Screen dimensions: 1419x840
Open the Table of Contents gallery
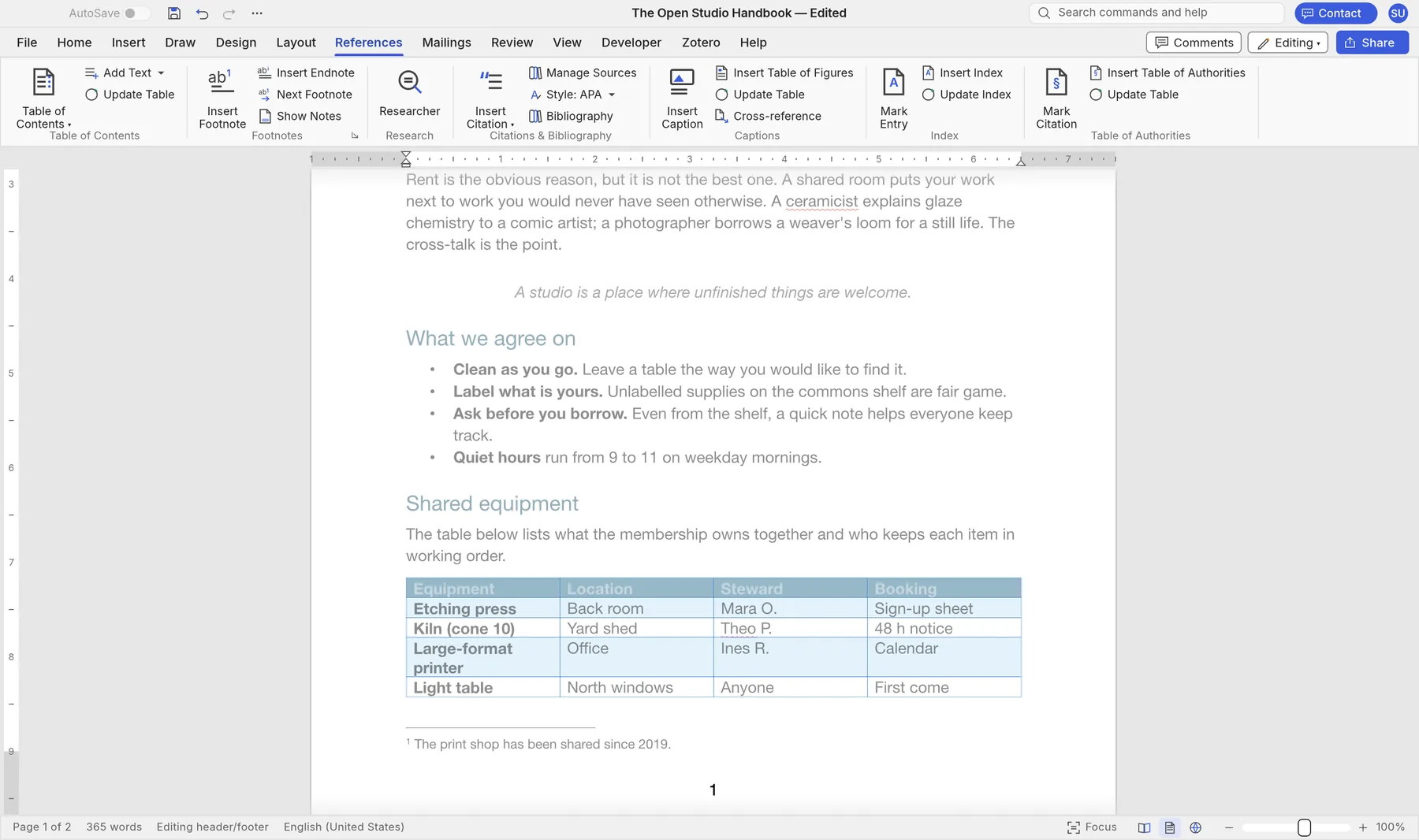pos(43,98)
